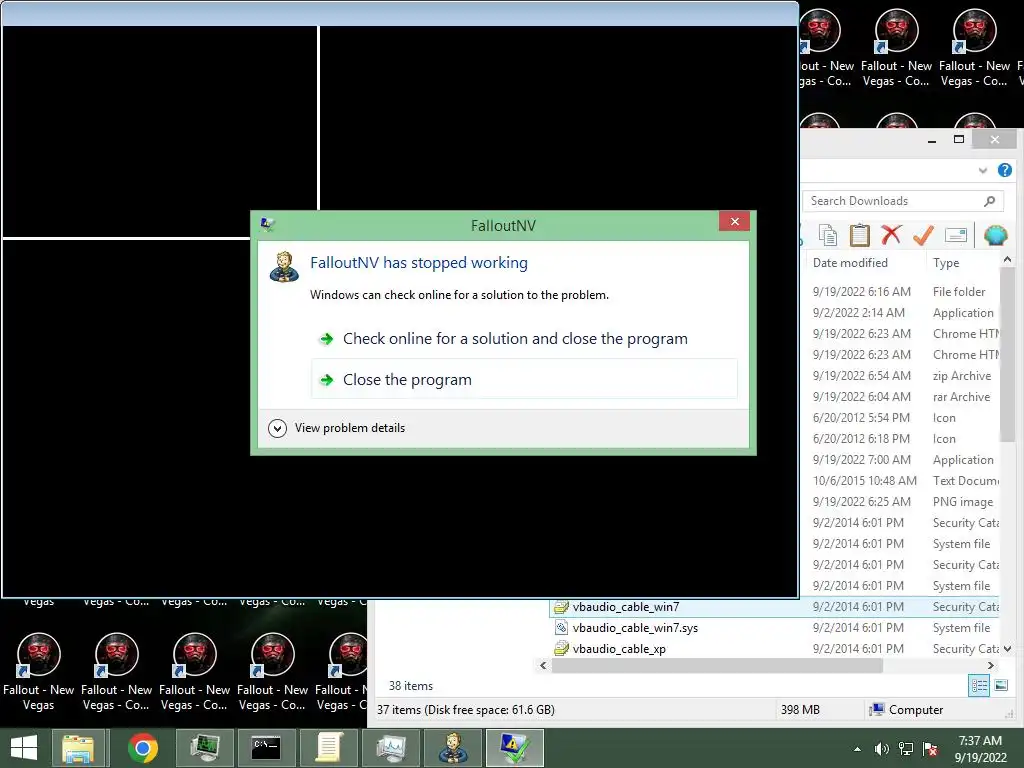
Task: Click the Copy icon in Explorer toolbar
Action: (827, 235)
